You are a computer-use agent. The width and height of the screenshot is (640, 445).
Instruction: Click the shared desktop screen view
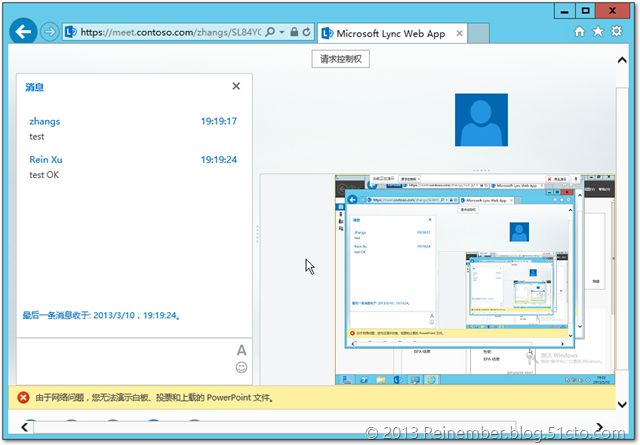tap(475, 280)
